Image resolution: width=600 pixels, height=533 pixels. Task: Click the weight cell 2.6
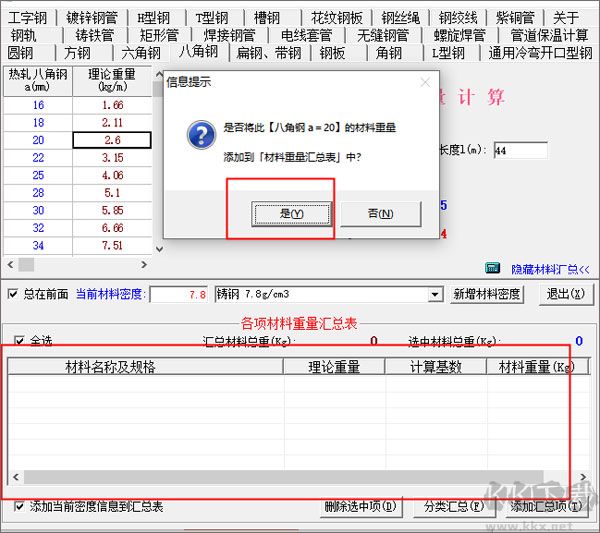click(x=112, y=140)
